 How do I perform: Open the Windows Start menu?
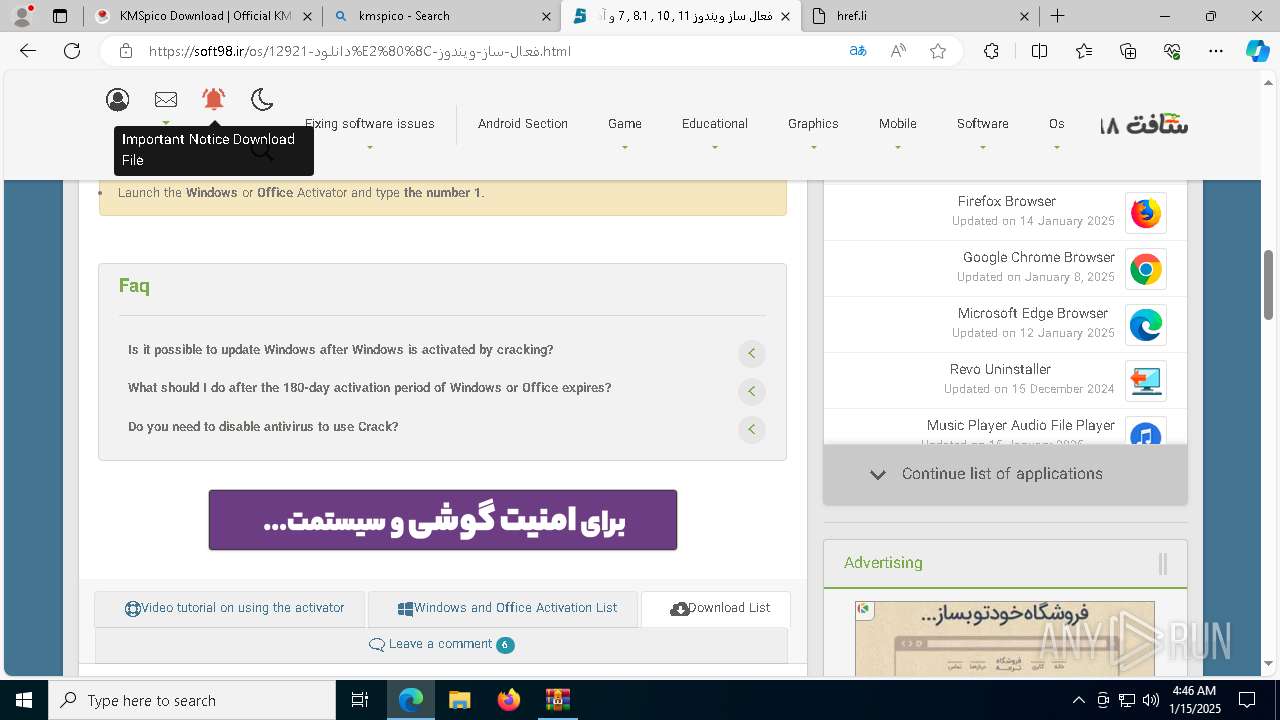click(x=24, y=700)
